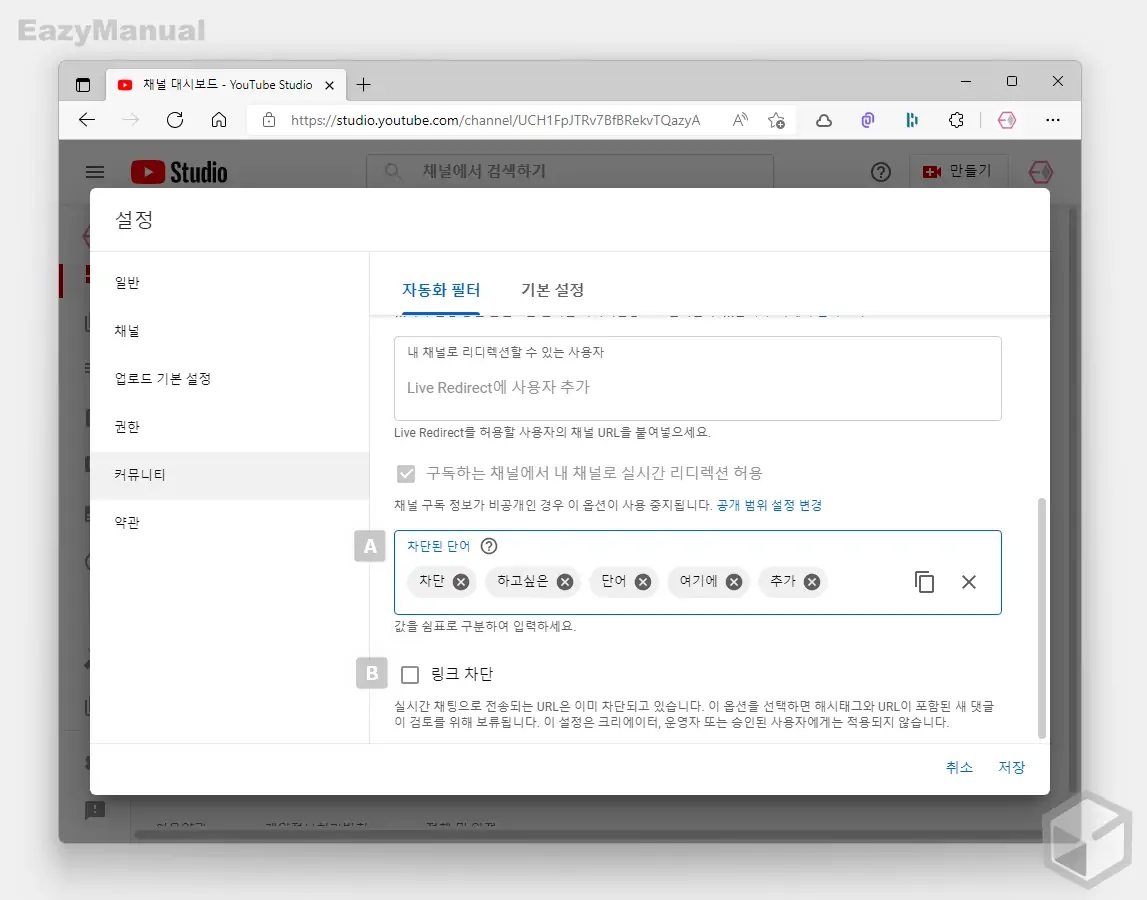Remove the 하고싶은 blocked word chip
This screenshot has height=900, width=1147.
click(563, 581)
